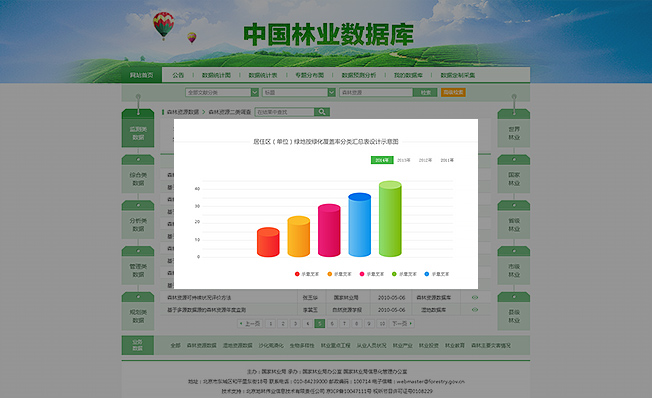Image resolution: width=652 pixels, height=398 pixels.
Task: Click the 规划类数据 sidebar tag
Action: point(138,311)
